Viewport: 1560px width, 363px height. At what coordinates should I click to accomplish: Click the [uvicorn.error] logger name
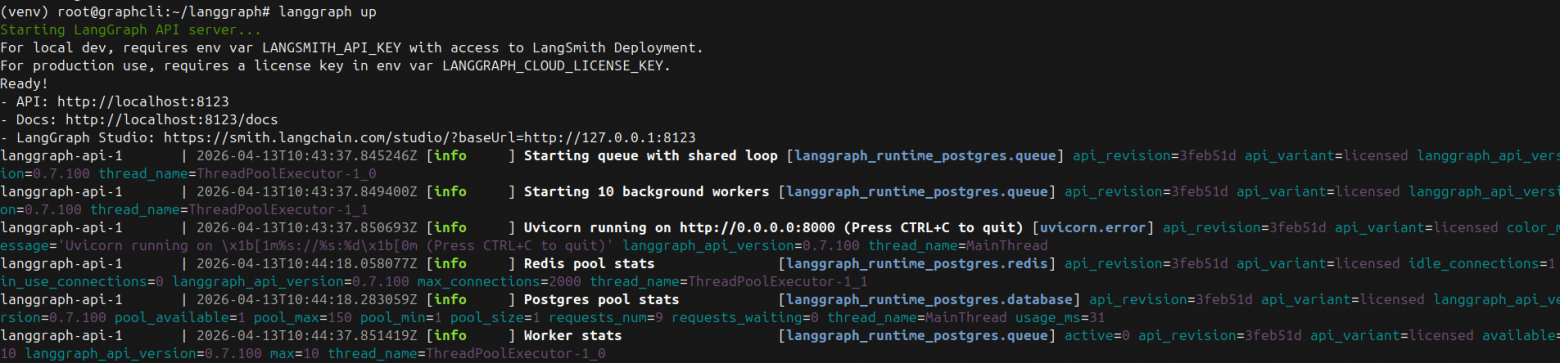coord(1093,227)
